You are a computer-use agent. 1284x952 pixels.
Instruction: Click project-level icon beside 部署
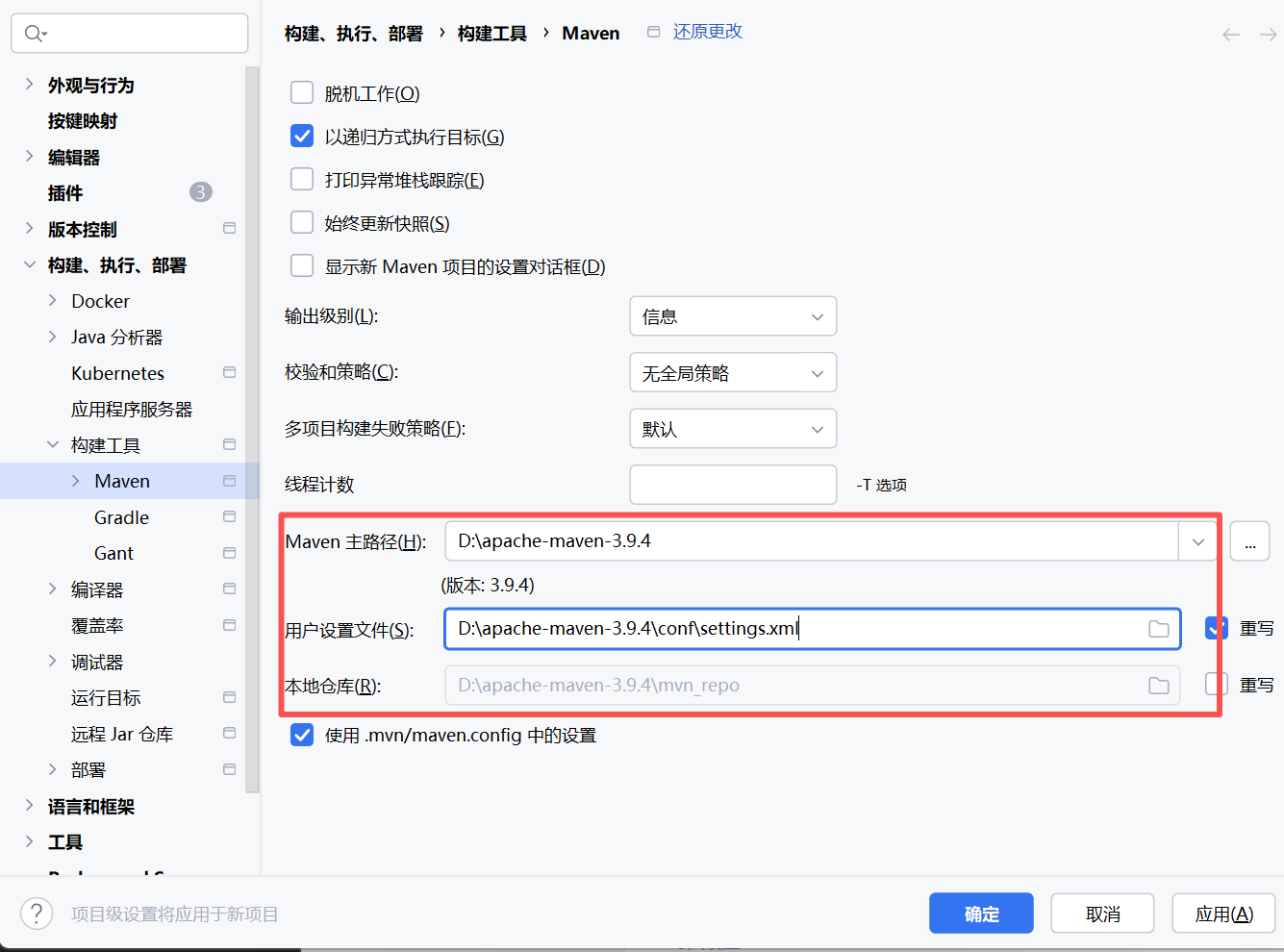229,769
